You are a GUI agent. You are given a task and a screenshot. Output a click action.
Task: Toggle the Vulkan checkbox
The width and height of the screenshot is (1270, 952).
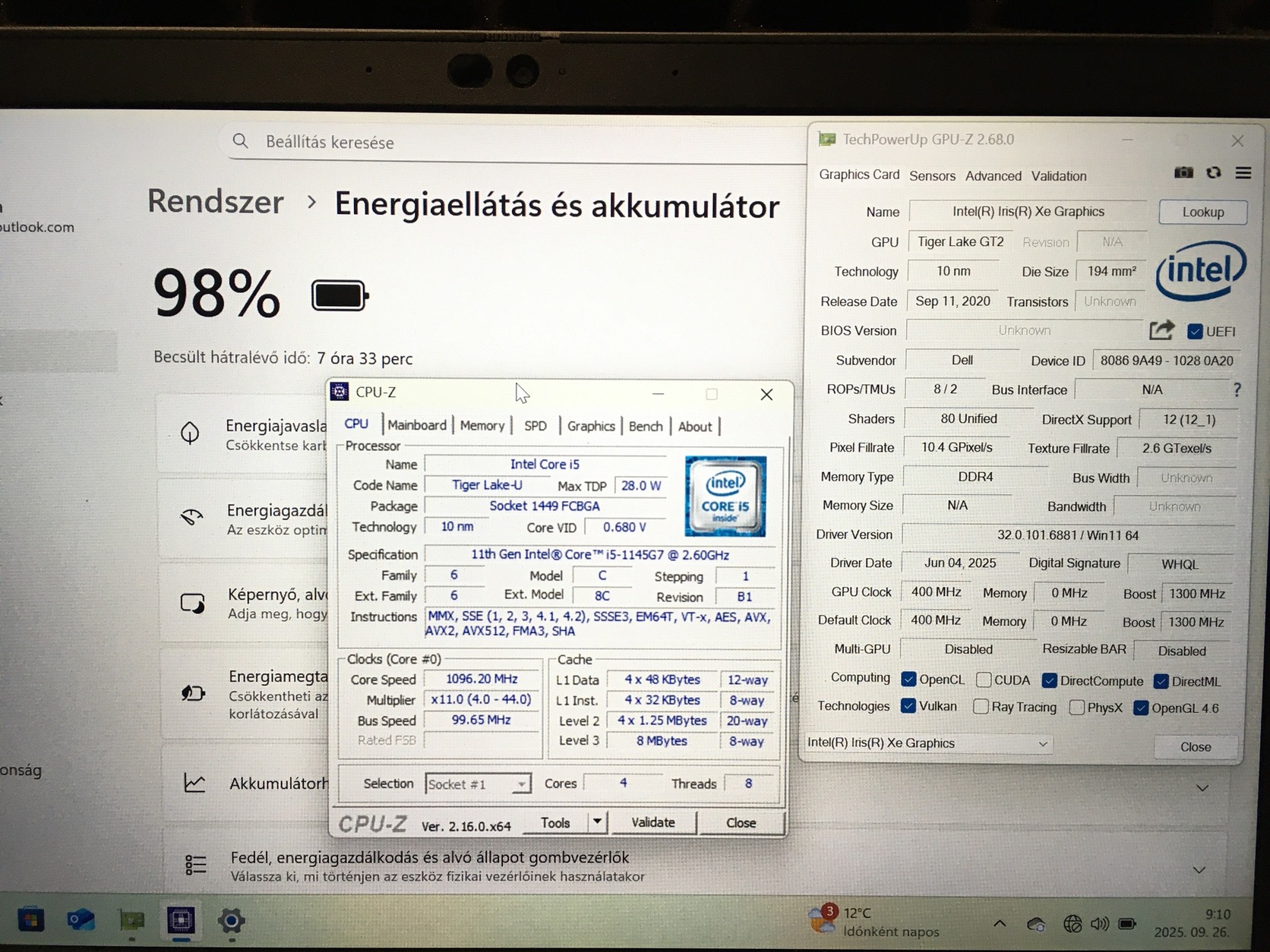point(908,705)
